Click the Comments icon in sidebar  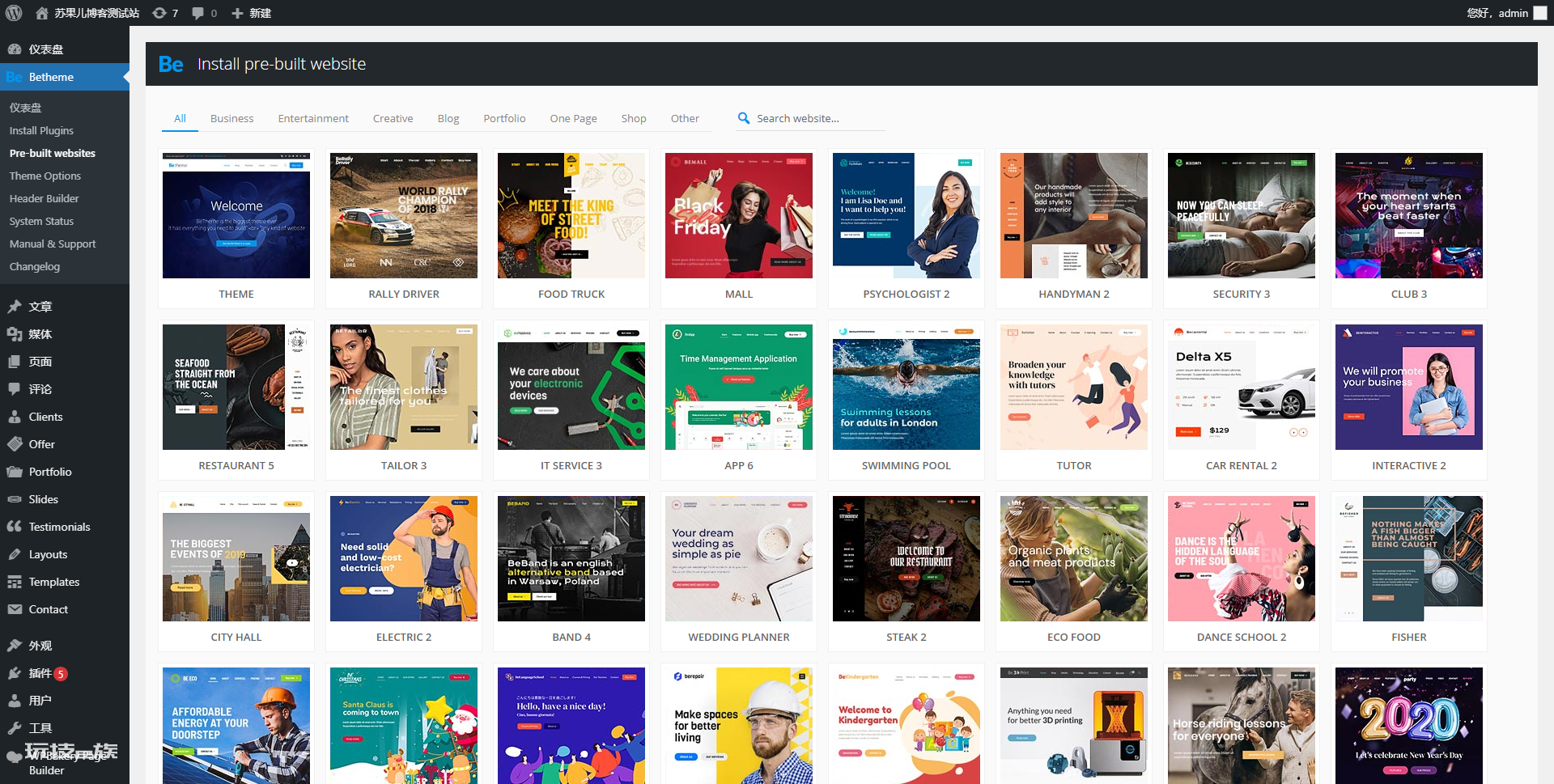click(x=15, y=389)
